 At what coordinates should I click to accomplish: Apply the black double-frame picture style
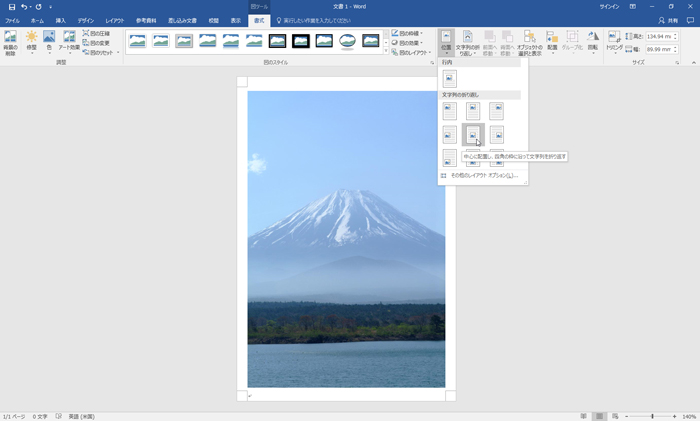(x=276, y=41)
